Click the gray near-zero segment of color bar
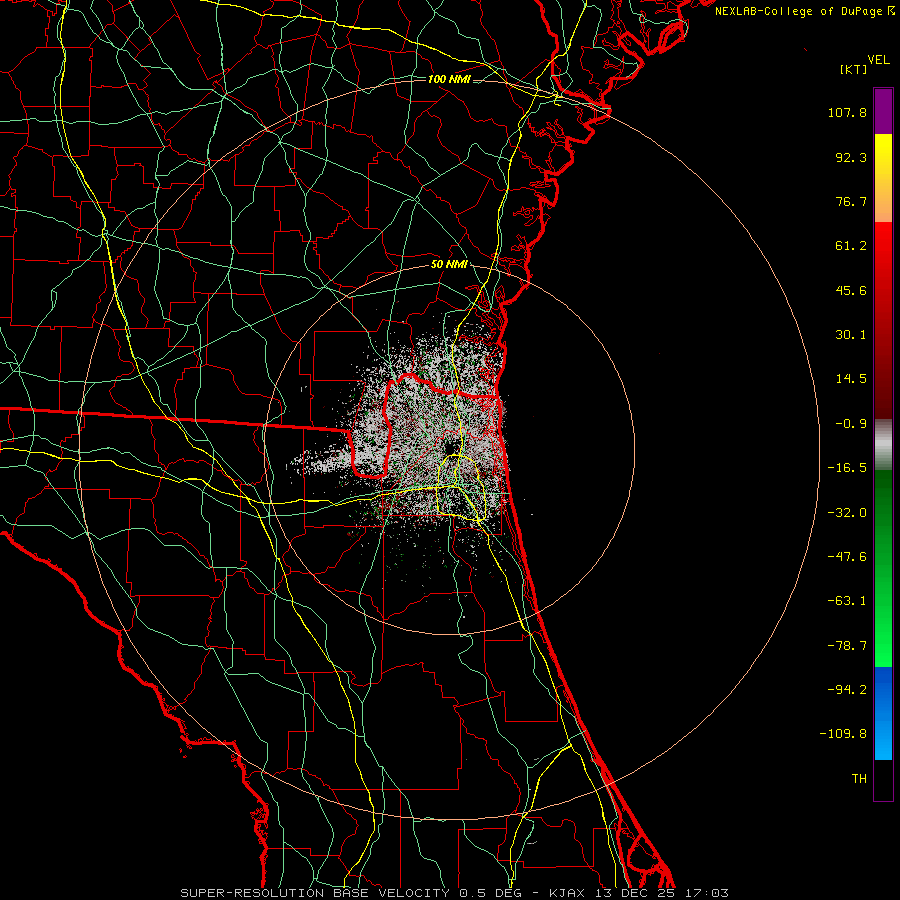900x900 pixels. (883, 443)
